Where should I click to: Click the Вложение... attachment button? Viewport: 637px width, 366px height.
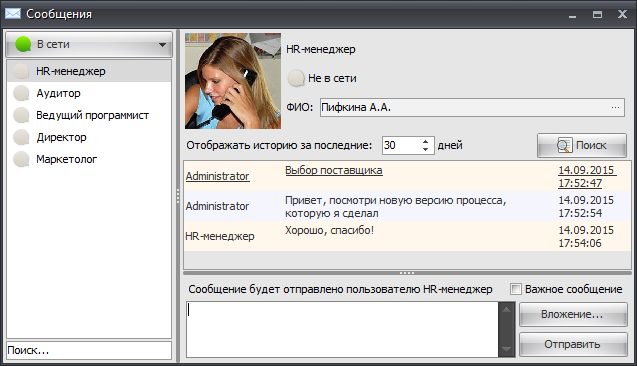point(573,314)
